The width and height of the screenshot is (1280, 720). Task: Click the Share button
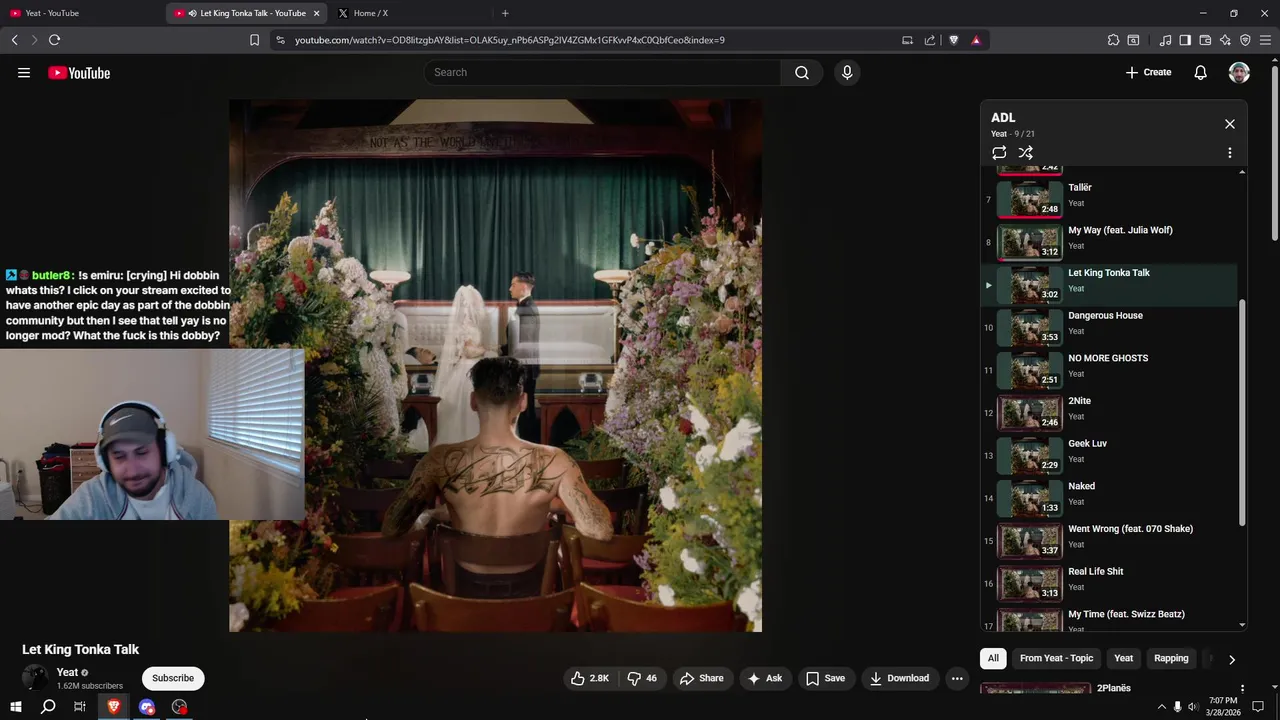[x=701, y=678]
